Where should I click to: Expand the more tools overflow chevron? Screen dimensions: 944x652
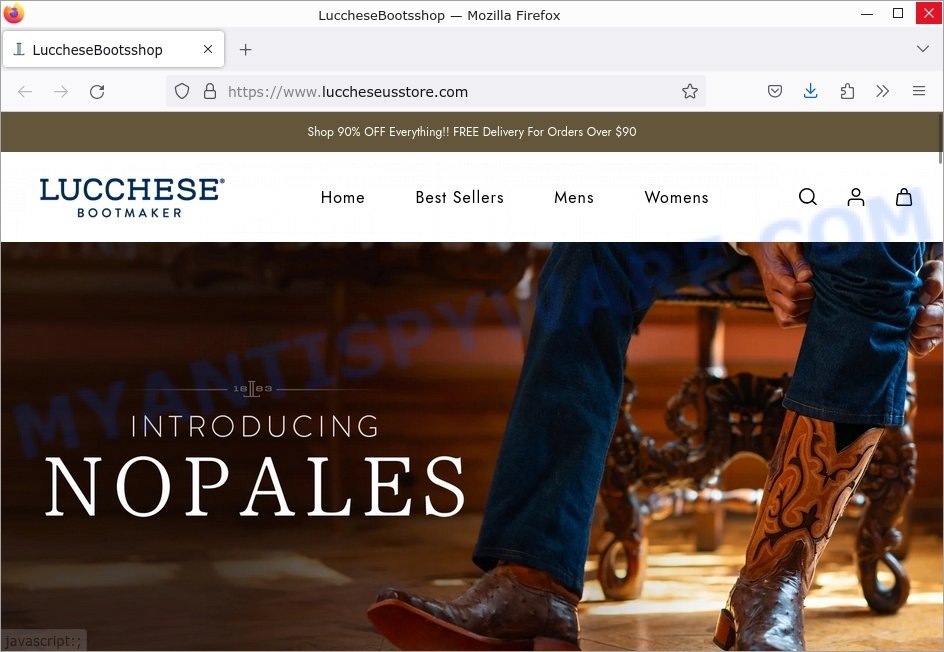(883, 92)
